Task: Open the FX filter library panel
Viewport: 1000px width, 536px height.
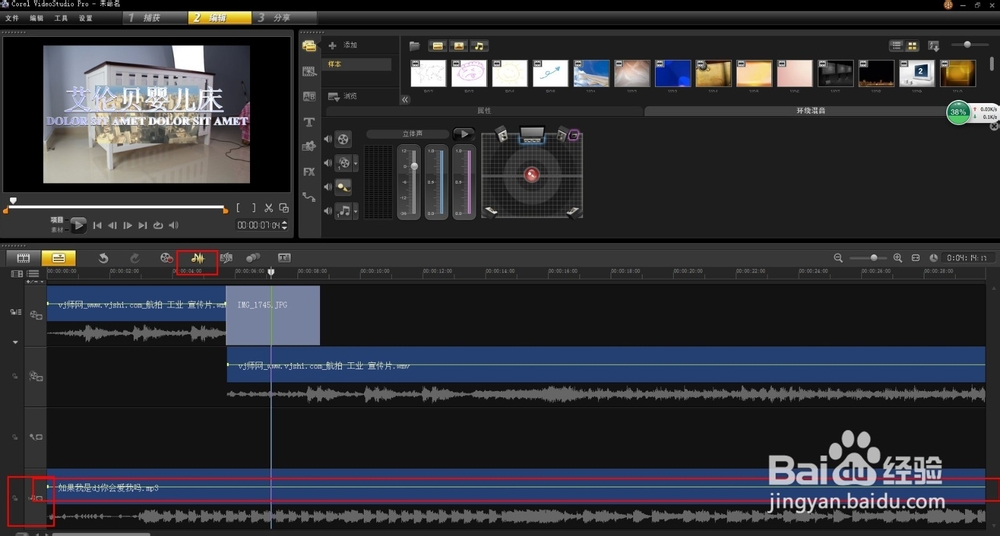Action: 309,172
